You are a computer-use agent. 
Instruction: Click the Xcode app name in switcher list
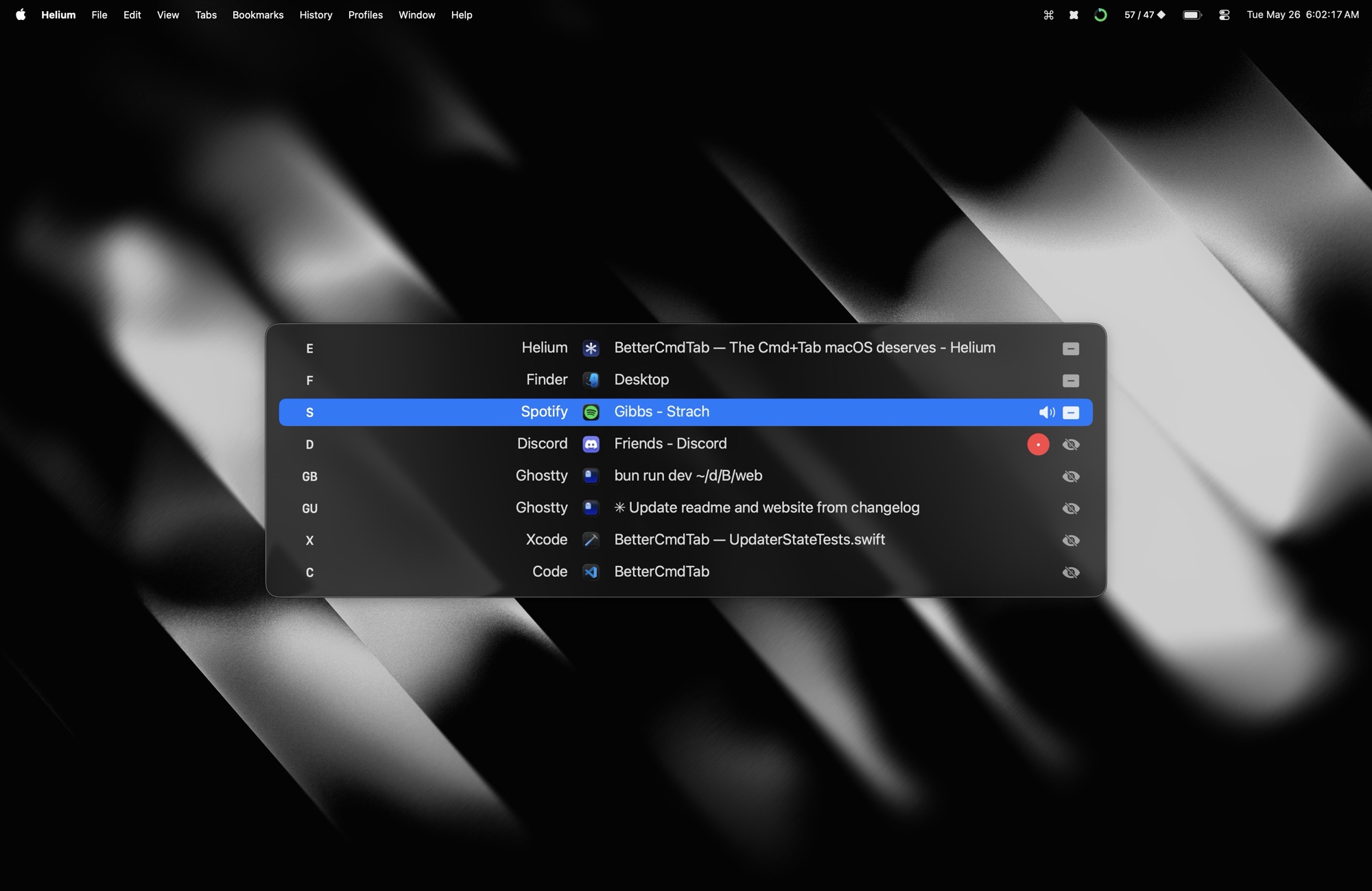[547, 540]
